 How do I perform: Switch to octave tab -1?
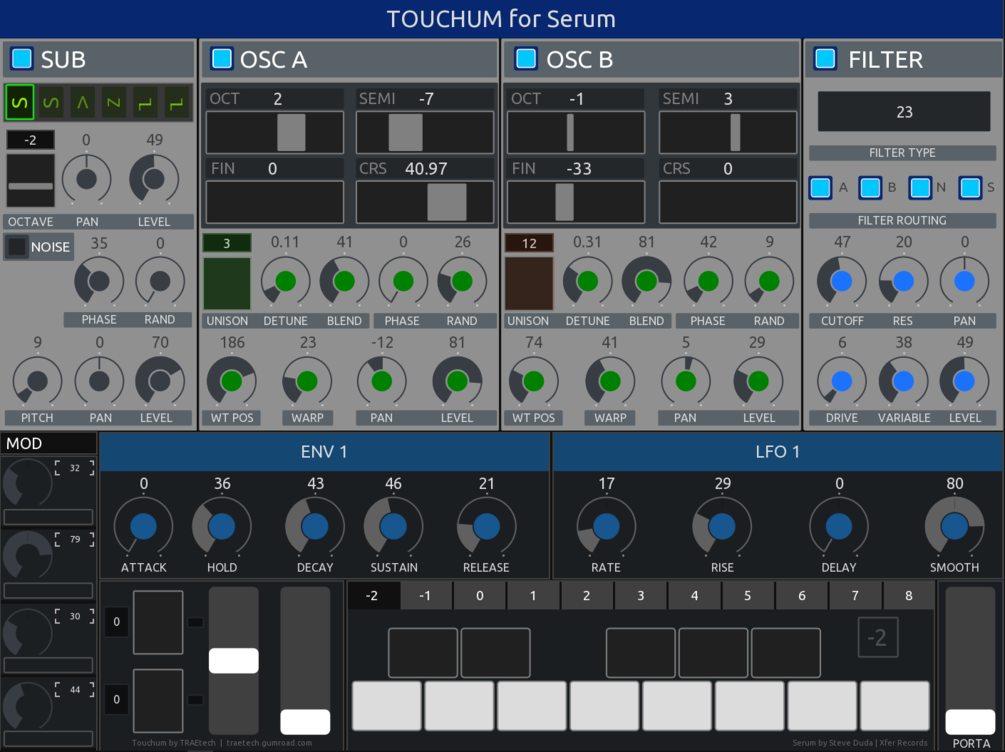[425, 594]
